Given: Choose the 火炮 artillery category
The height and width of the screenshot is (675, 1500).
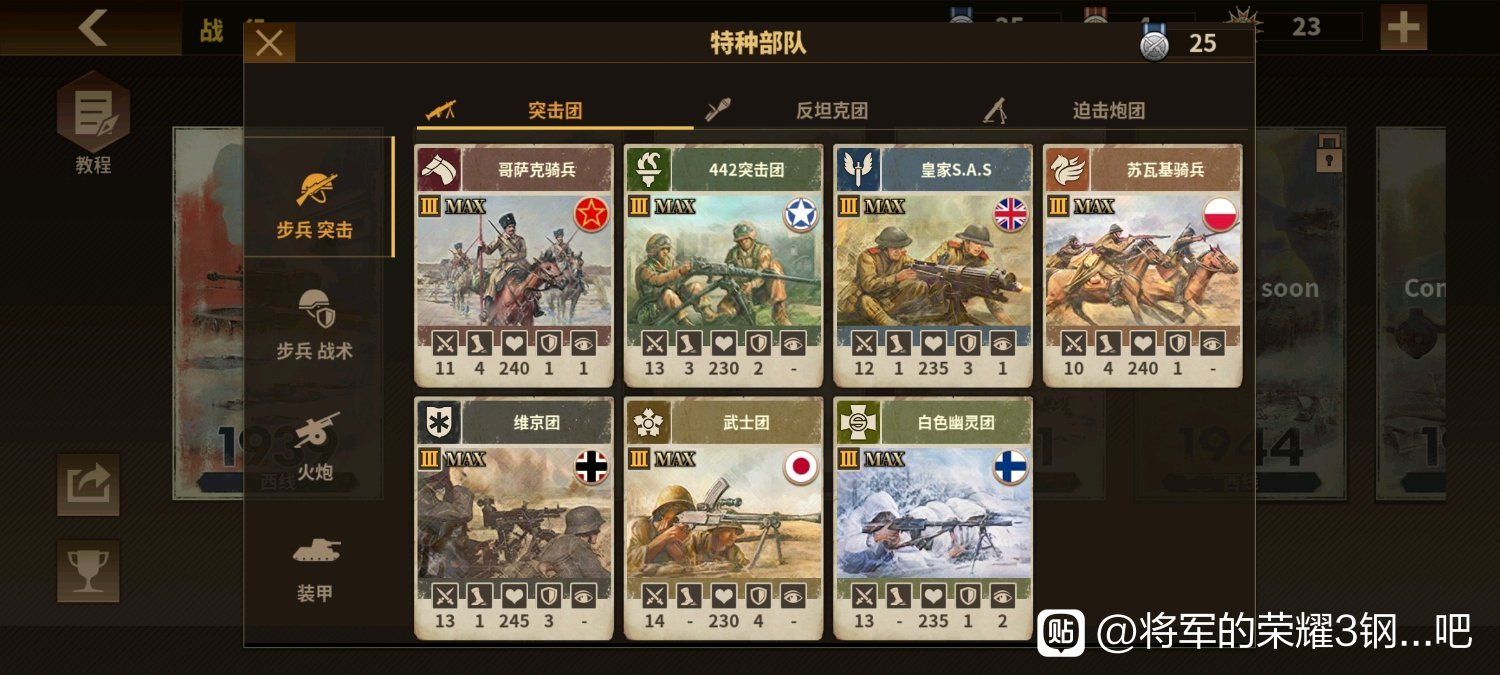Looking at the screenshot, I should 315,444.
